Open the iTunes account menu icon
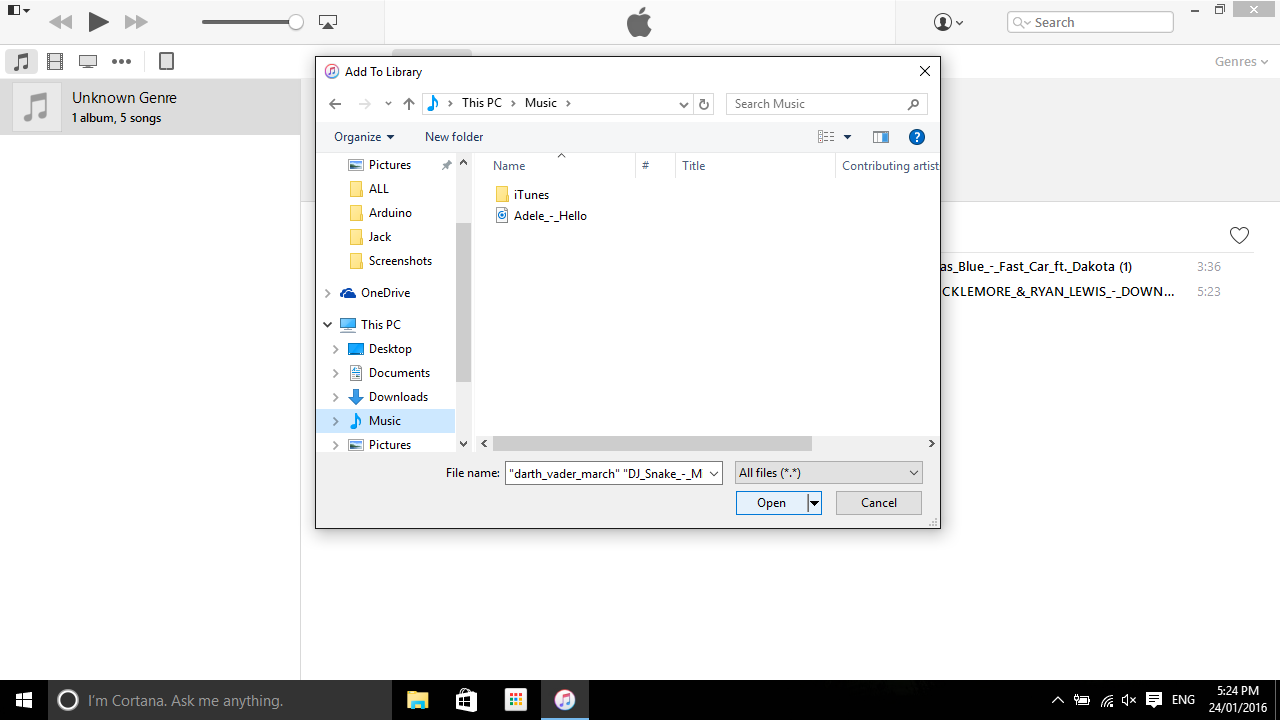 point(948,22)
